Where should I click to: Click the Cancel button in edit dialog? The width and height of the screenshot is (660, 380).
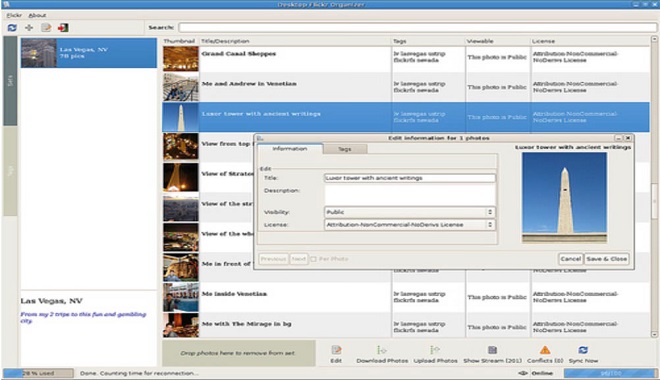[x=570, y=259]
